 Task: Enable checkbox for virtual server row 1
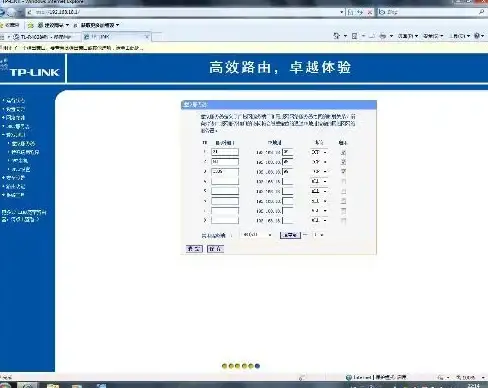pyautogui.click(x=343, y=152)
